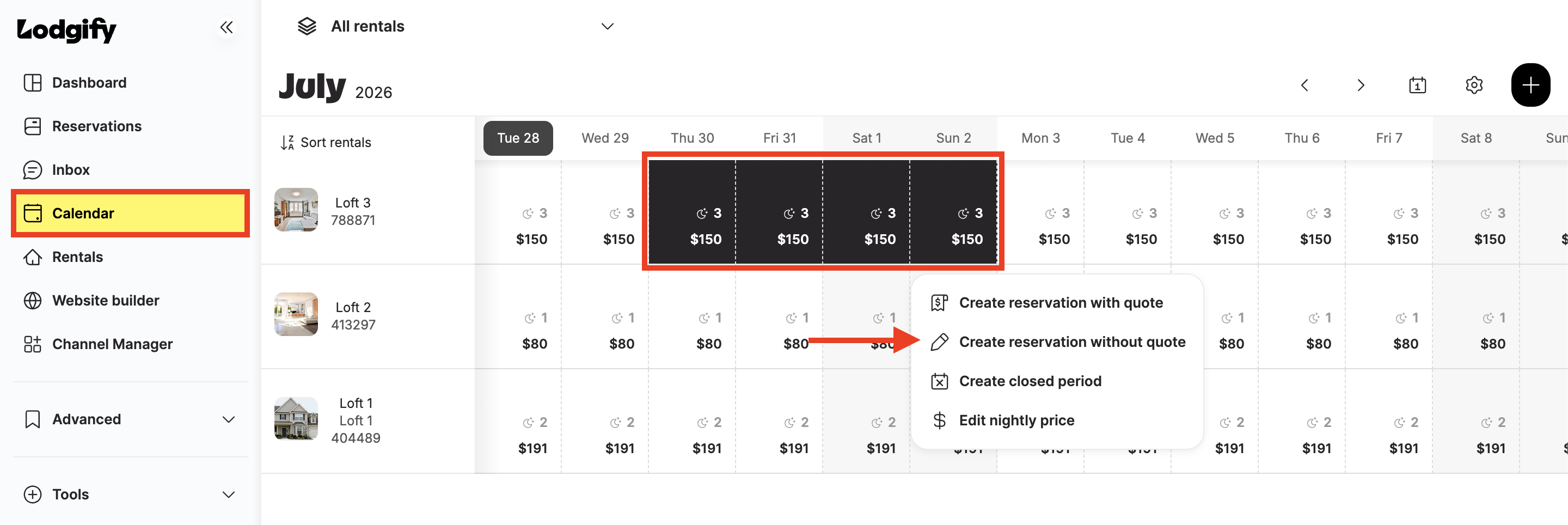Open calendar settings gear icon
The image size is (1568, 525).
tap(1474, 84)
